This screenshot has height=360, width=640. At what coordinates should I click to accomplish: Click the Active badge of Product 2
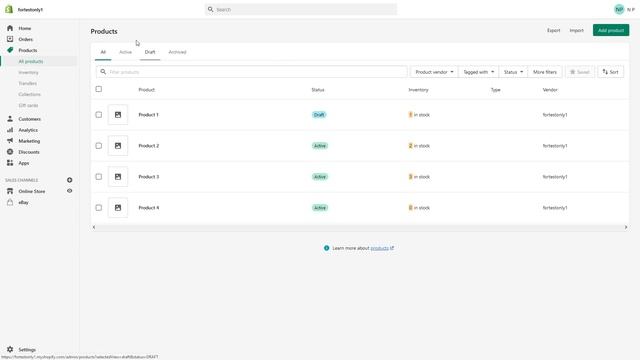coord(320,146)
